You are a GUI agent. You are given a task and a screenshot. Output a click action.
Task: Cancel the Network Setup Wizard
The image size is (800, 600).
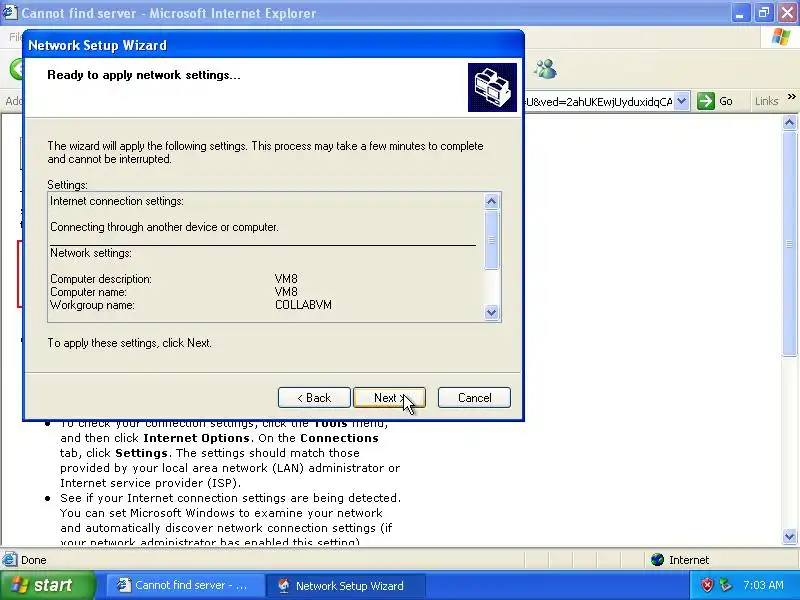[474, 397]
